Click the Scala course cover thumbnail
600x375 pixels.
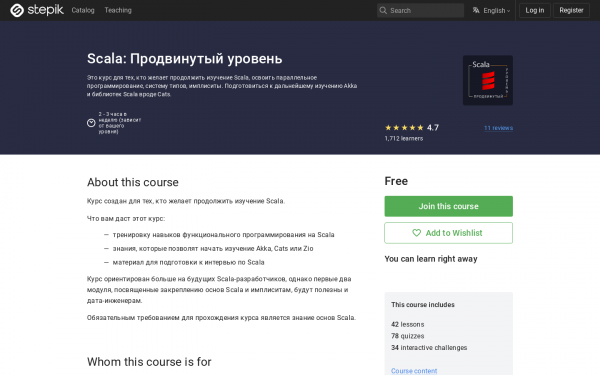coord(488,80)
